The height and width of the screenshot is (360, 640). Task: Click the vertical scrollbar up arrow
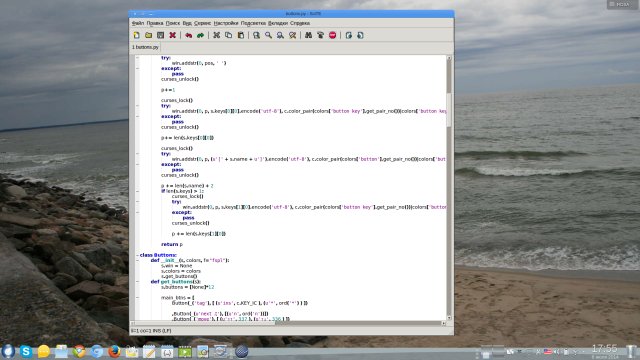pyautogui.click(x=449, y=58)
